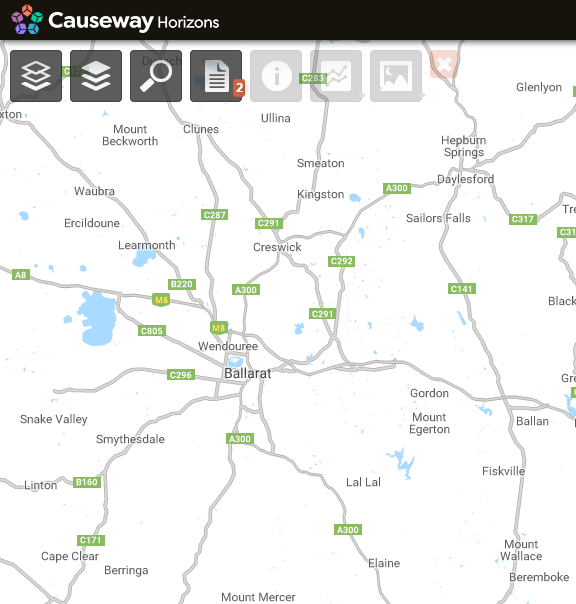Click the Sailors Falls label

click(438, 218)
